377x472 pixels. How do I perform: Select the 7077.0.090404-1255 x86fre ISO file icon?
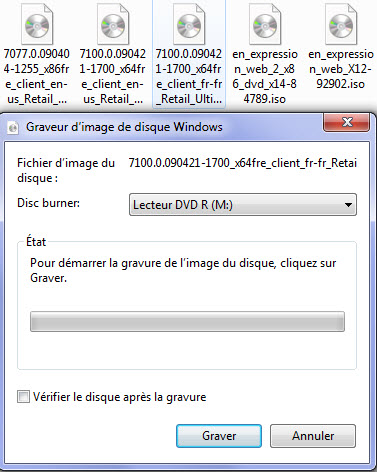click(x=37, y=24)
